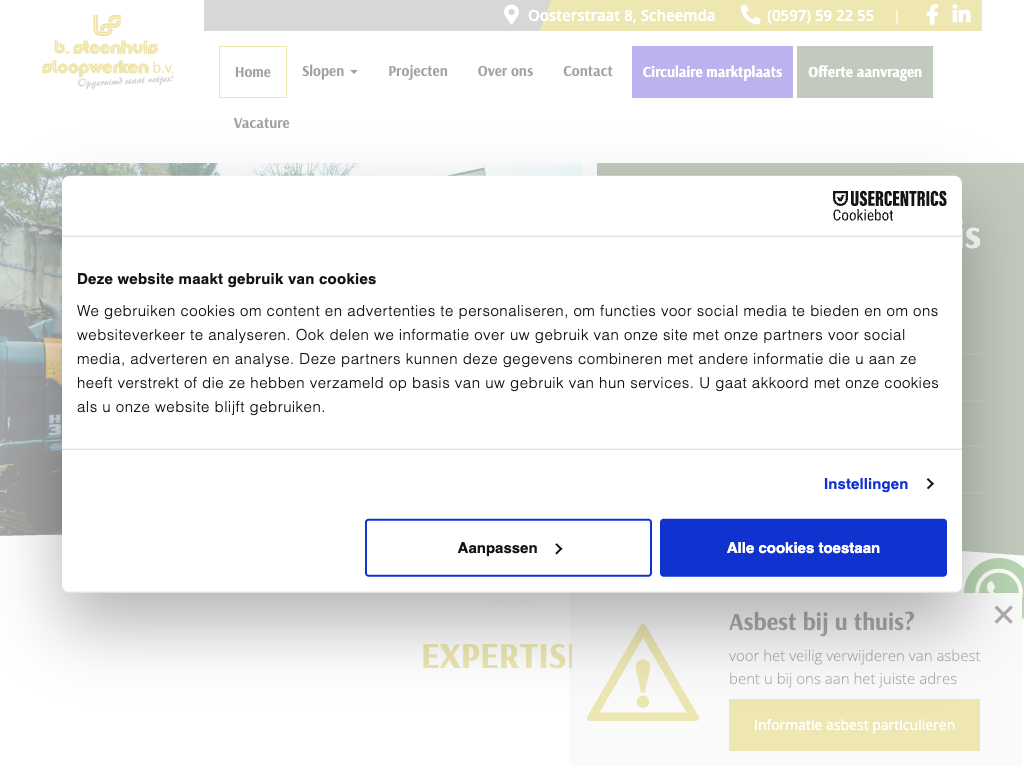Screen dimensions: 1024x768
Task: Click the Circulaire marktplaats button
Action: (x=712, y=72)
